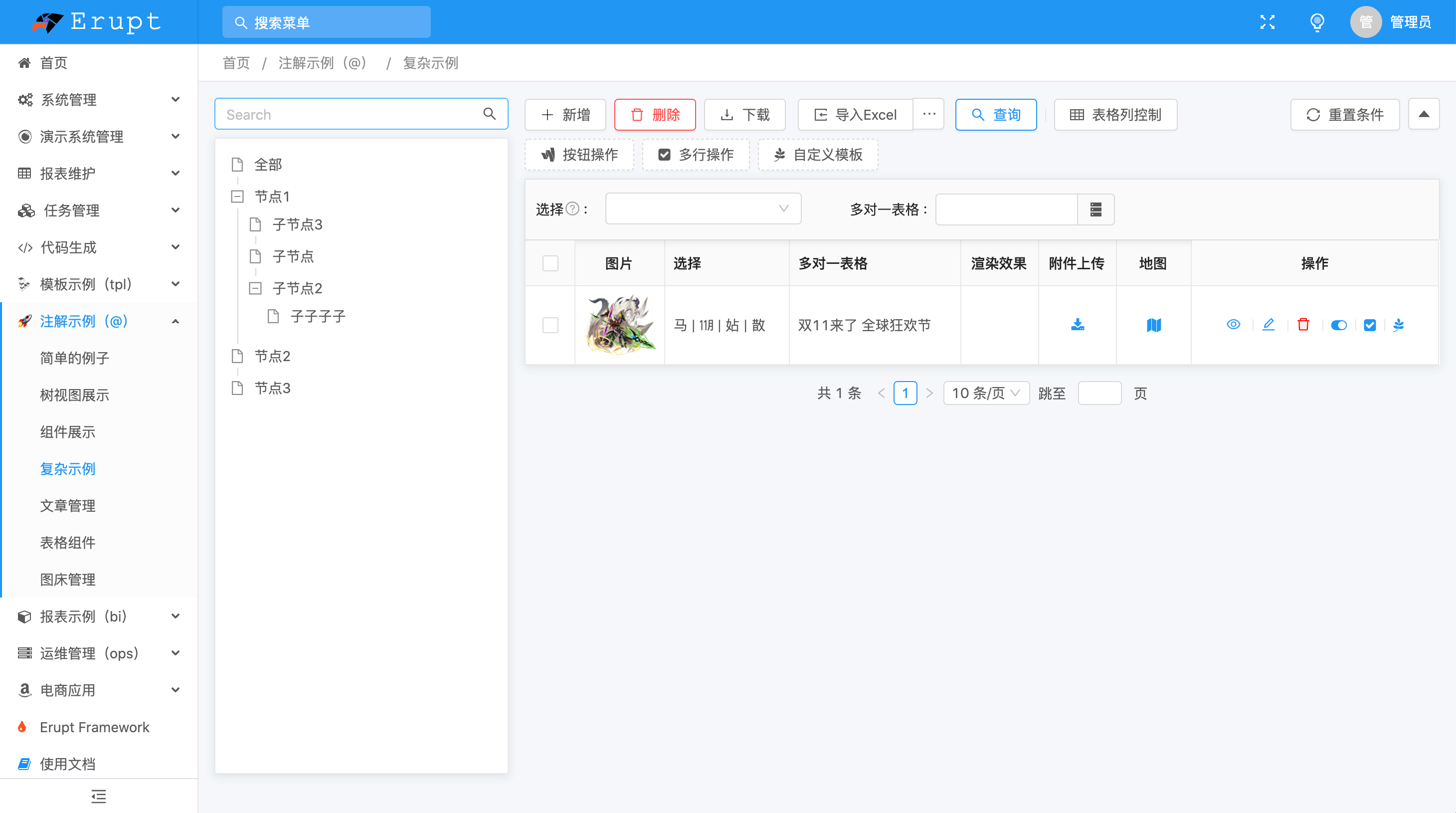Open the 10 条/页 page size dropdown
Viewport: 1456px width, 813px height.
pyautogui.click(x=985, y=393)
